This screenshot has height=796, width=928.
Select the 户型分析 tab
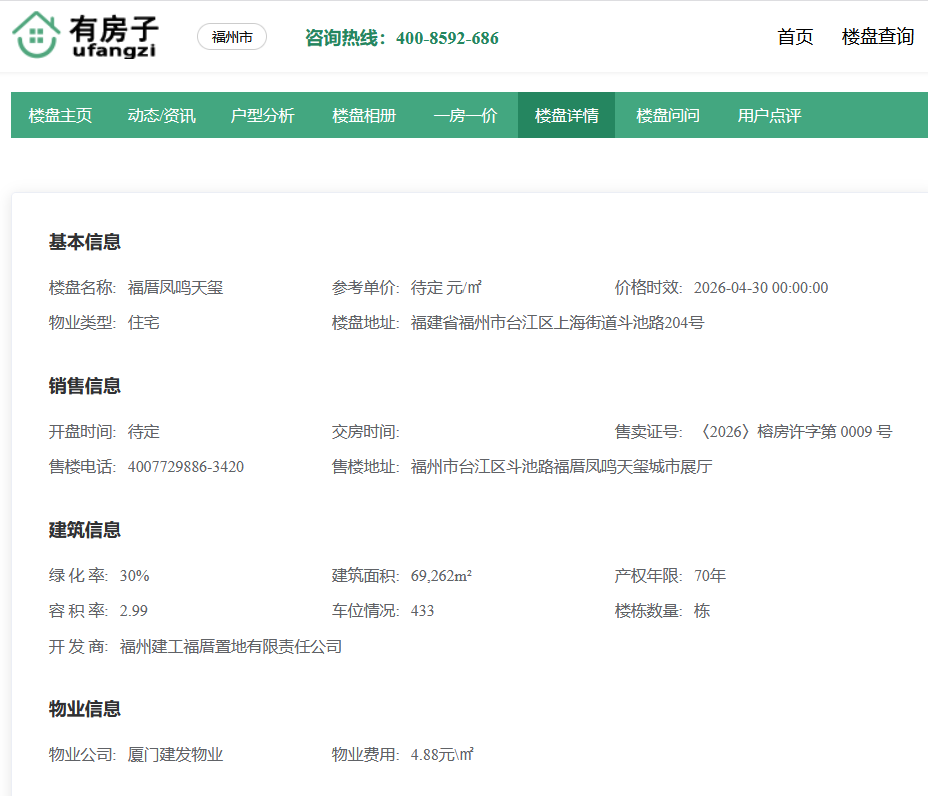pos(263,116)
